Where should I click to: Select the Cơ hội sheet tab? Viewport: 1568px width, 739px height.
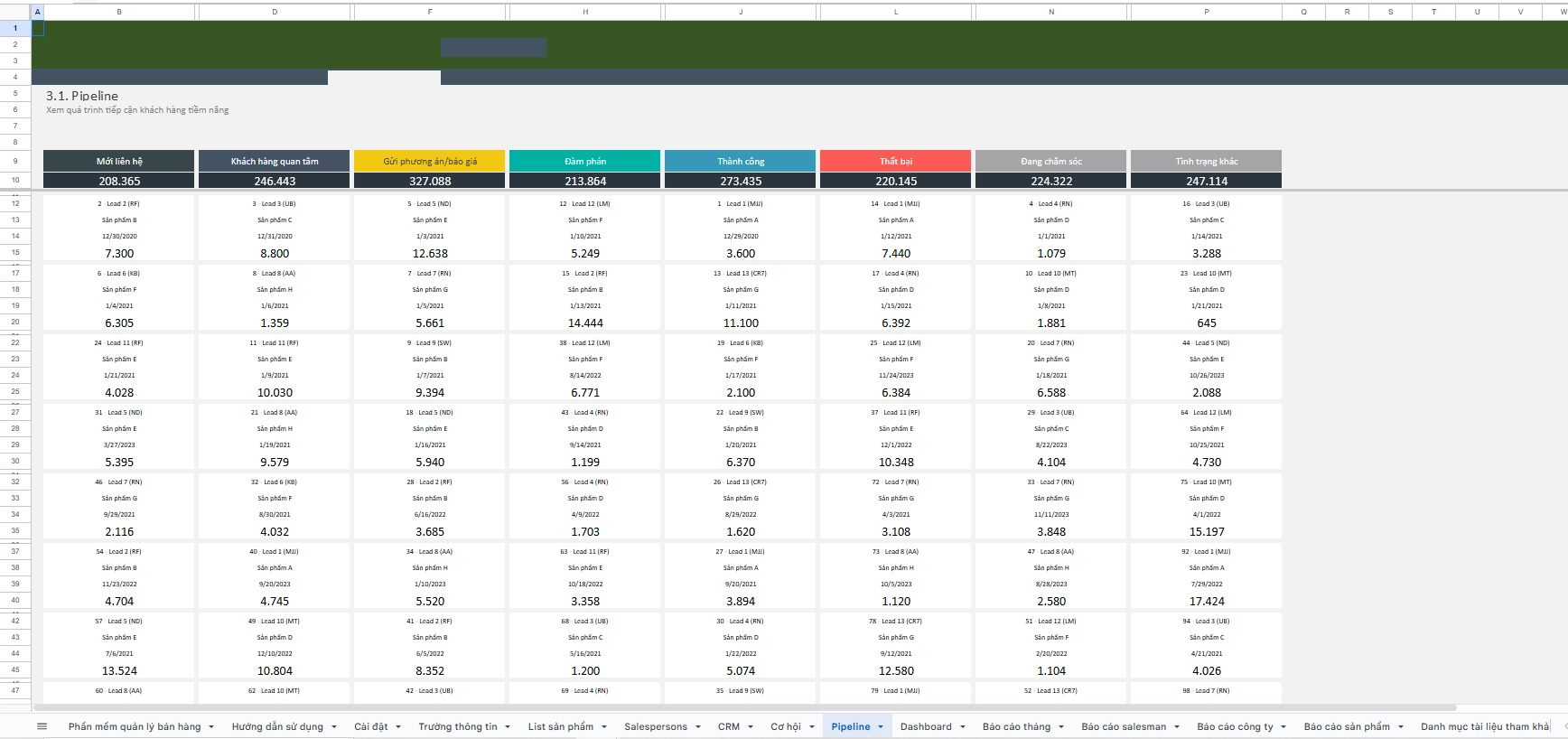[x=786, y=726]
